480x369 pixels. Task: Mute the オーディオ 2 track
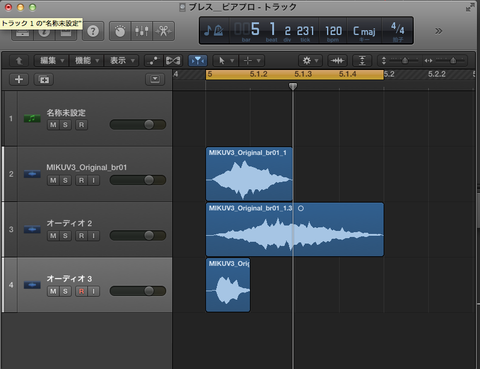click(x=53, y=236)
